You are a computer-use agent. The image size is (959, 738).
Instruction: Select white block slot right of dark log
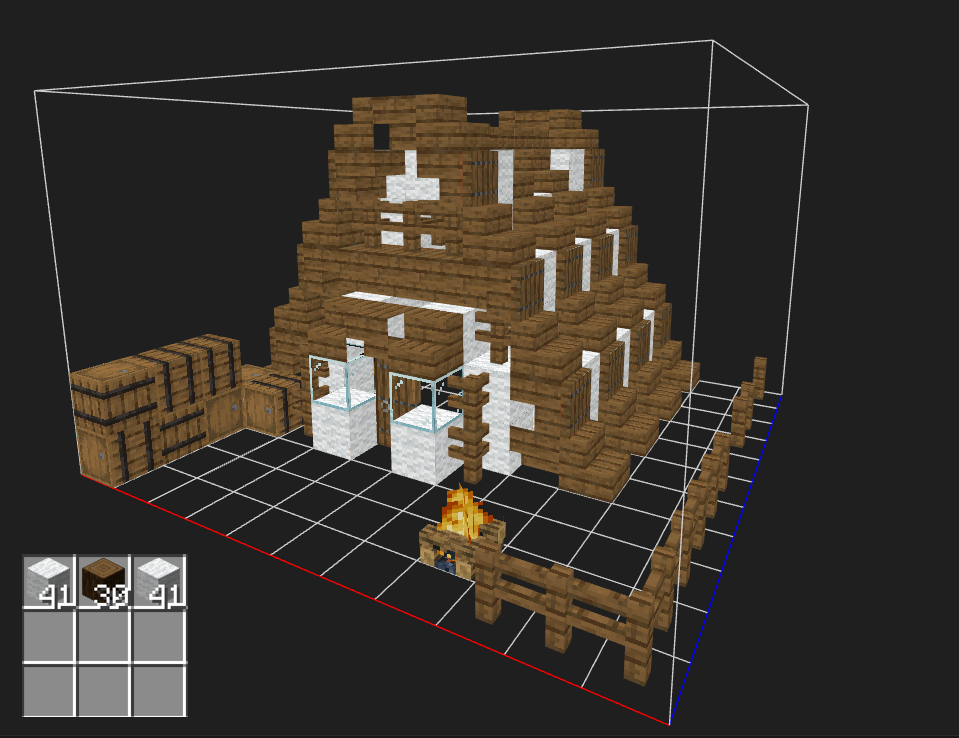[x=159, y=582]
